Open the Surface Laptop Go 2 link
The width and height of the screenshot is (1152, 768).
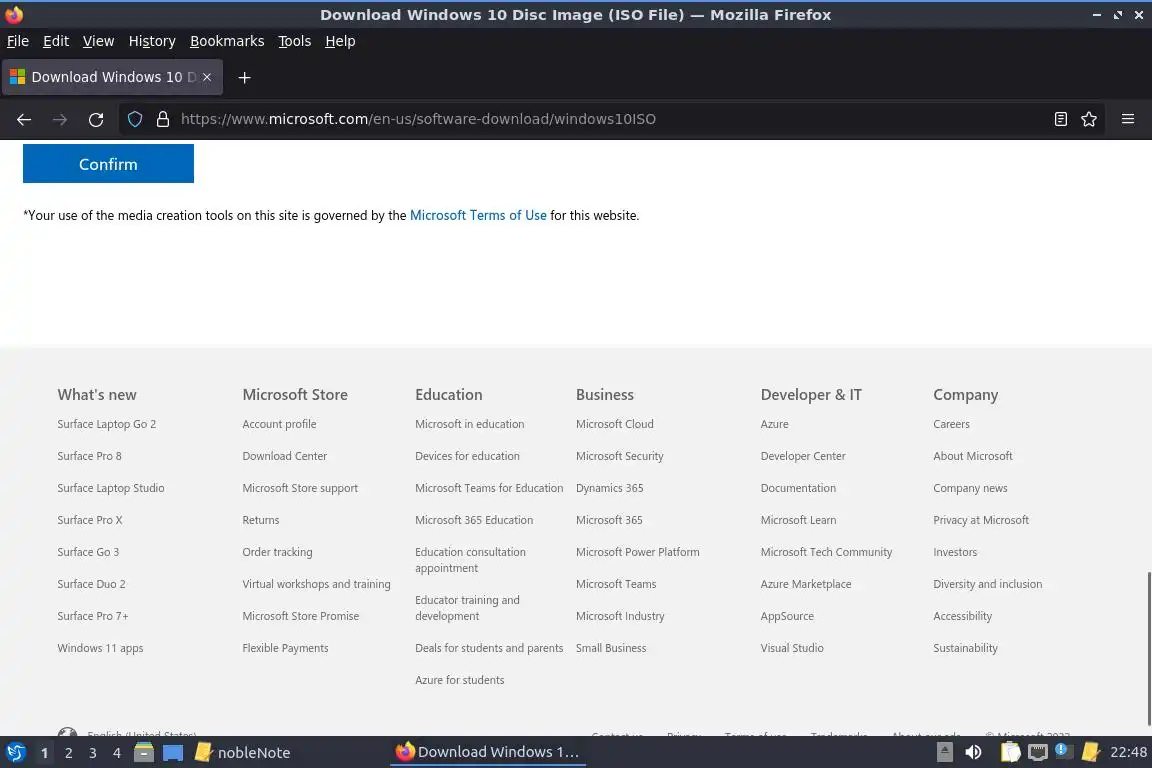[107, 424]
